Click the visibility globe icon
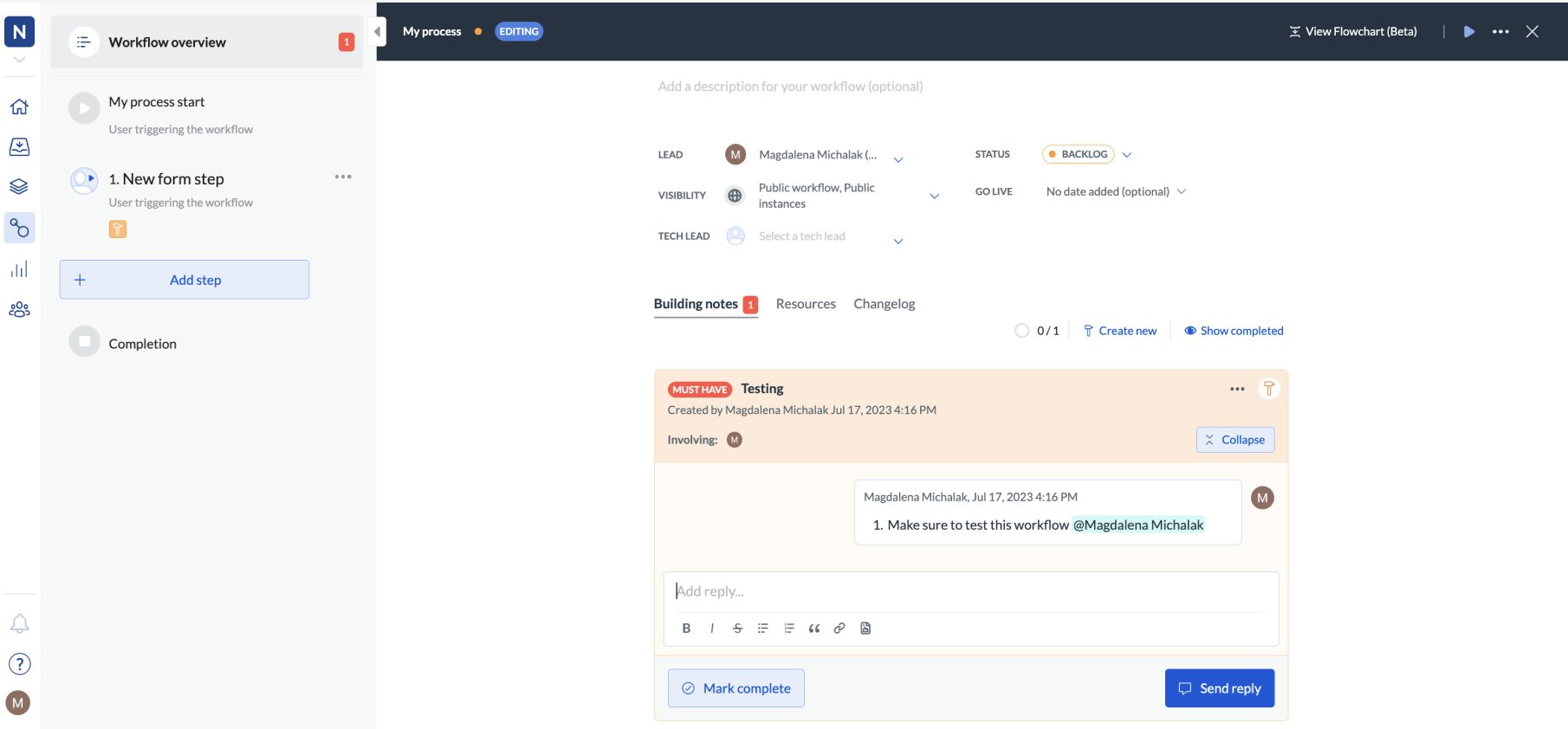 coord(735,196)
